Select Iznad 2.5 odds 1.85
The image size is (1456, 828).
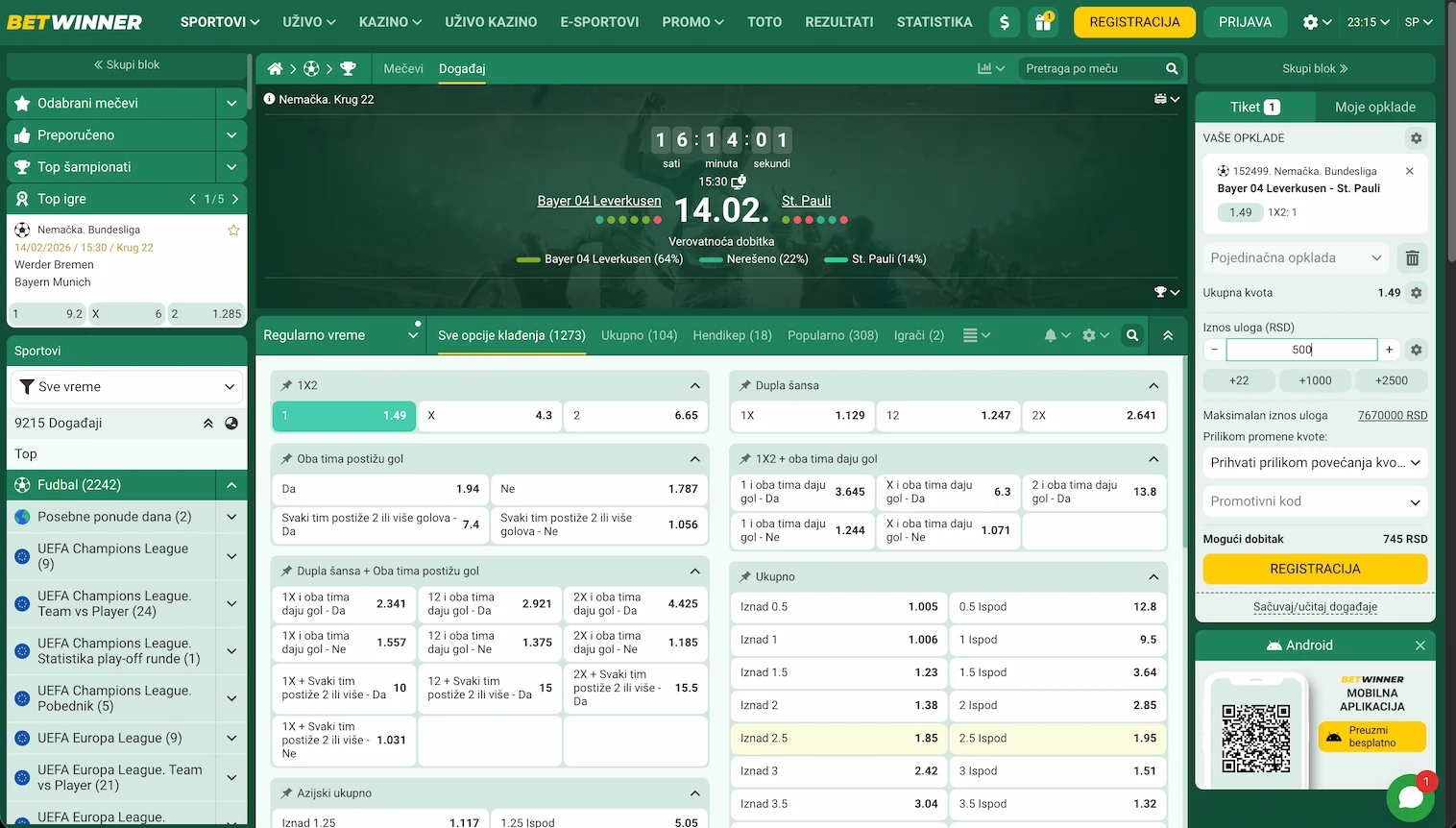click(x=838, y=739)
